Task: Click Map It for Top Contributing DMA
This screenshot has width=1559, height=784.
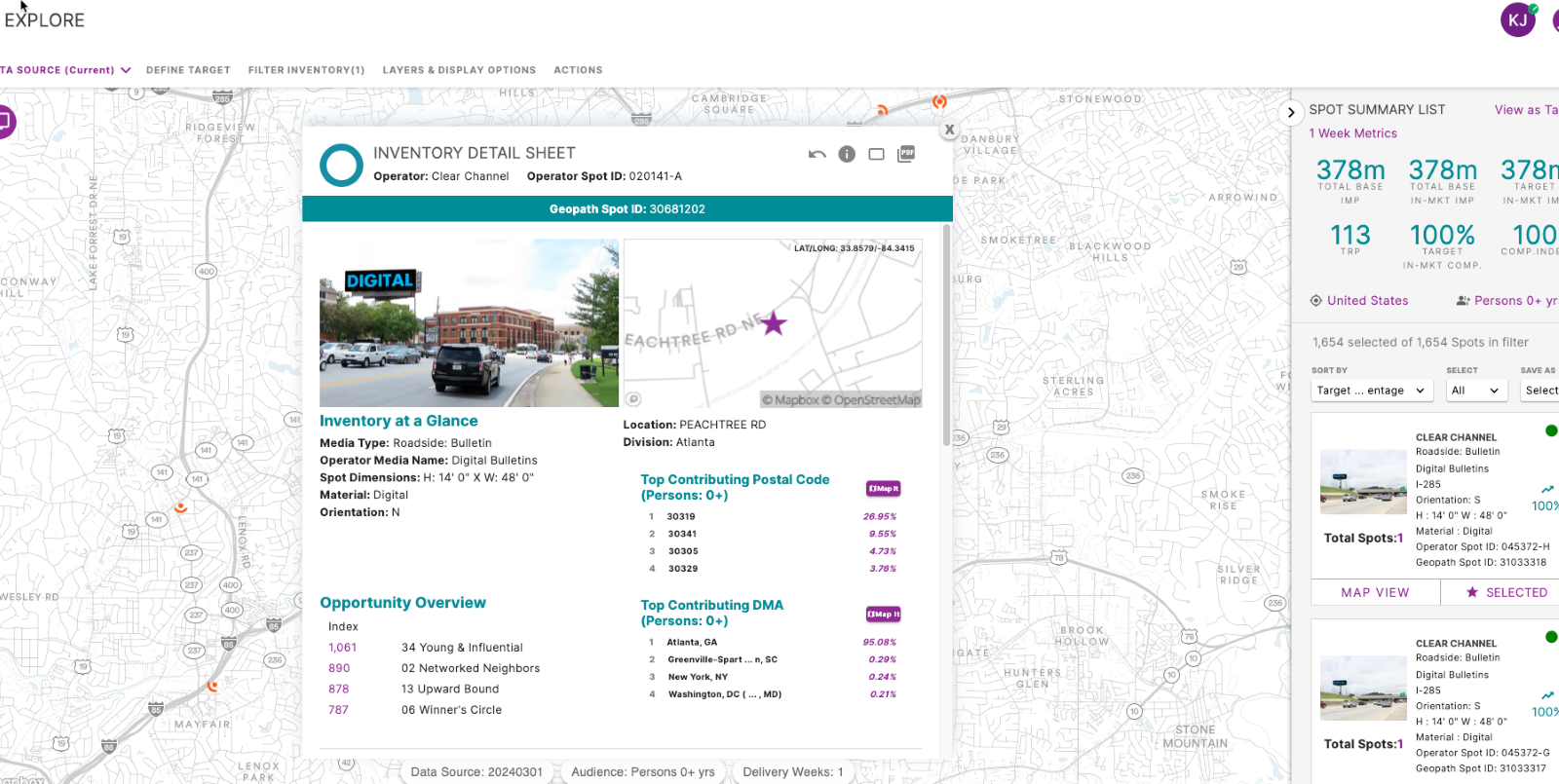Action: pyautogui.click(x=884, y=615)
